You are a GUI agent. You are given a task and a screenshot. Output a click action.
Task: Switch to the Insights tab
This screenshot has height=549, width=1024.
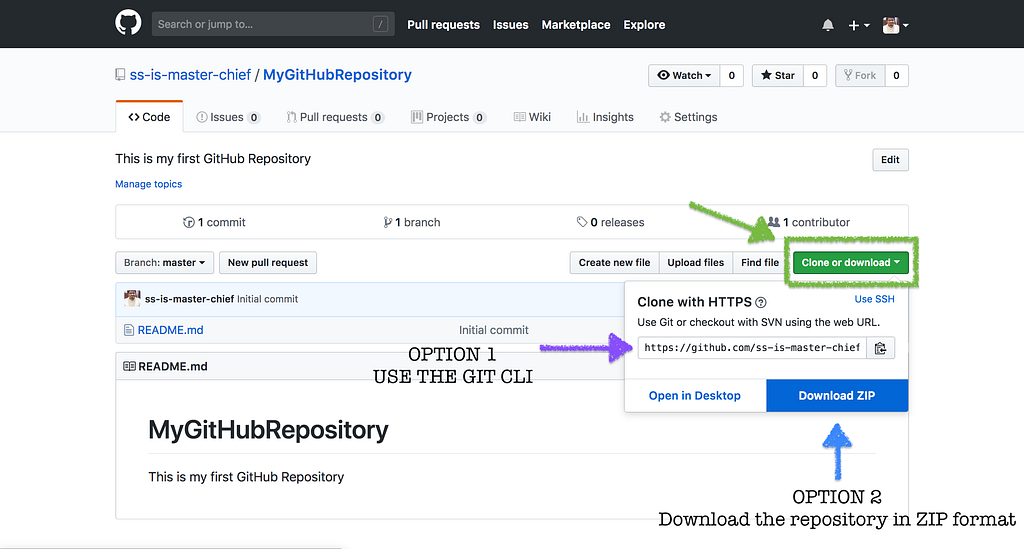tap(605, 118)
